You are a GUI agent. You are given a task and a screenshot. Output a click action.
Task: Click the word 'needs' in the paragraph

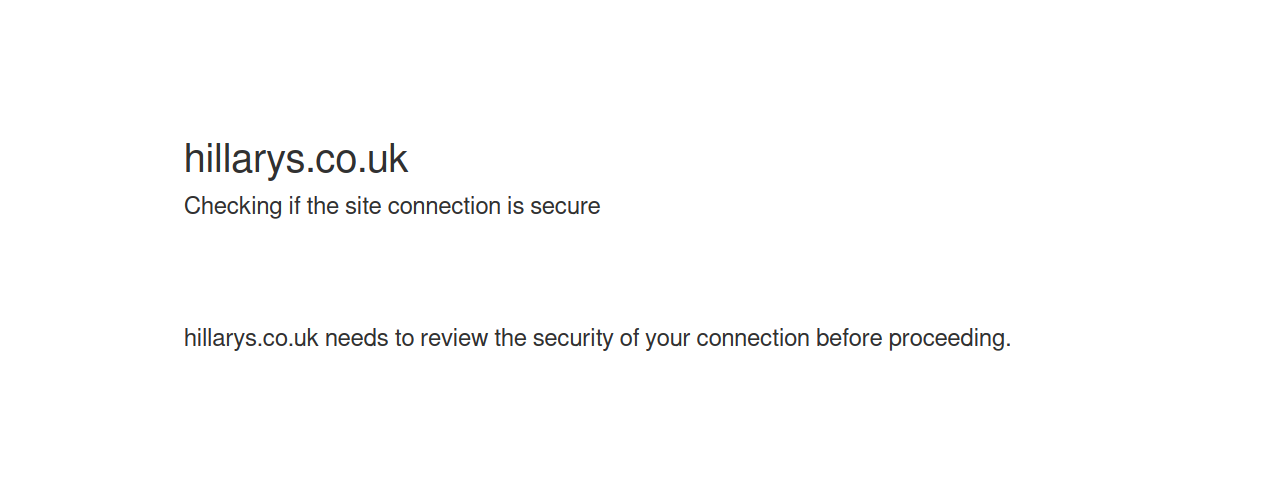[x=356, y=338]
